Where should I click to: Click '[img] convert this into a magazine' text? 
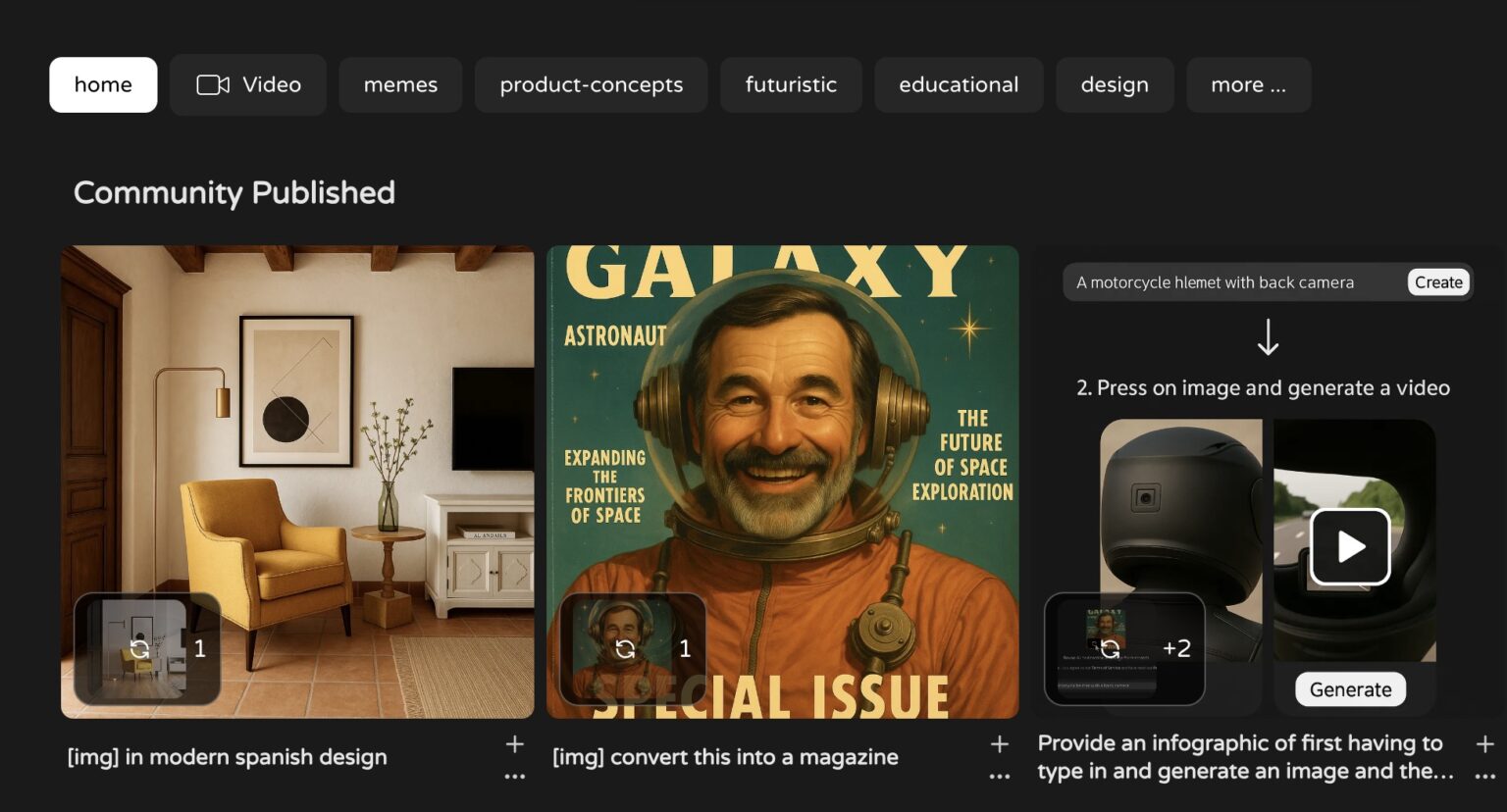[x=725, y=757]
